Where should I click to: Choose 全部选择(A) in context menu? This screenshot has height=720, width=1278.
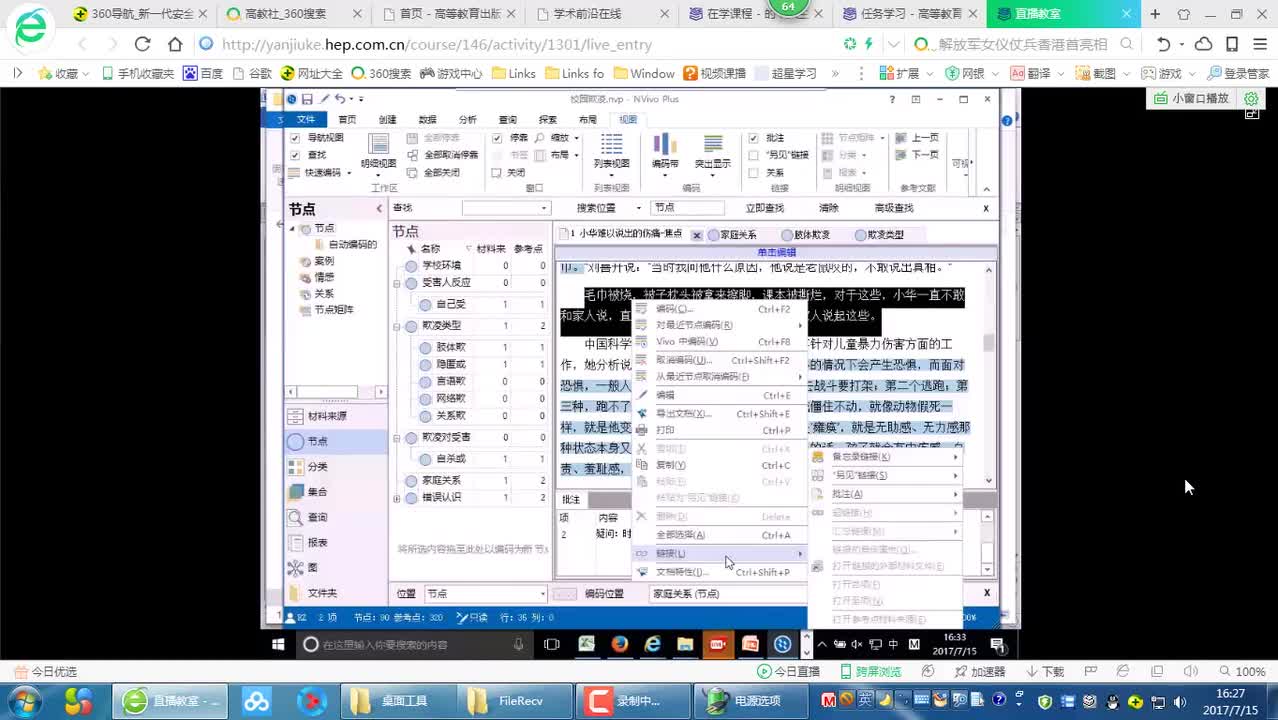point(718,535)
